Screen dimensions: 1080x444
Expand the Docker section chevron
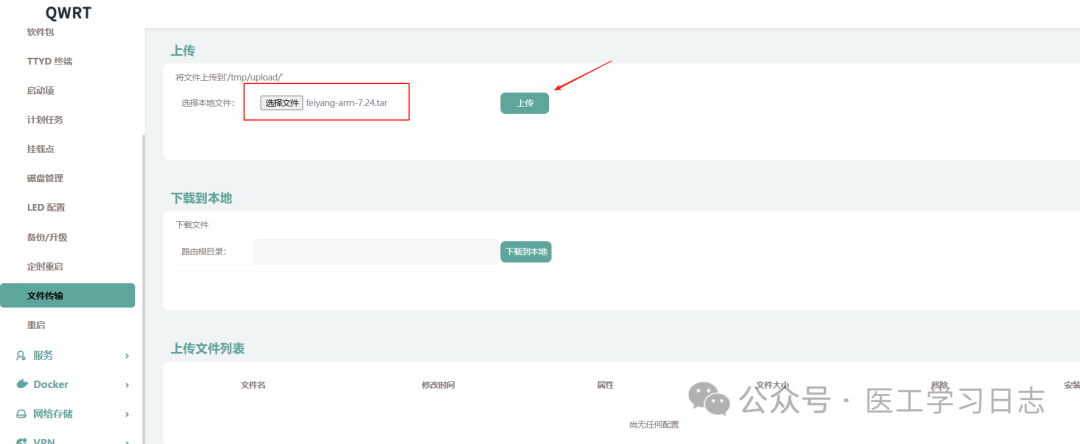coord(127,385)
